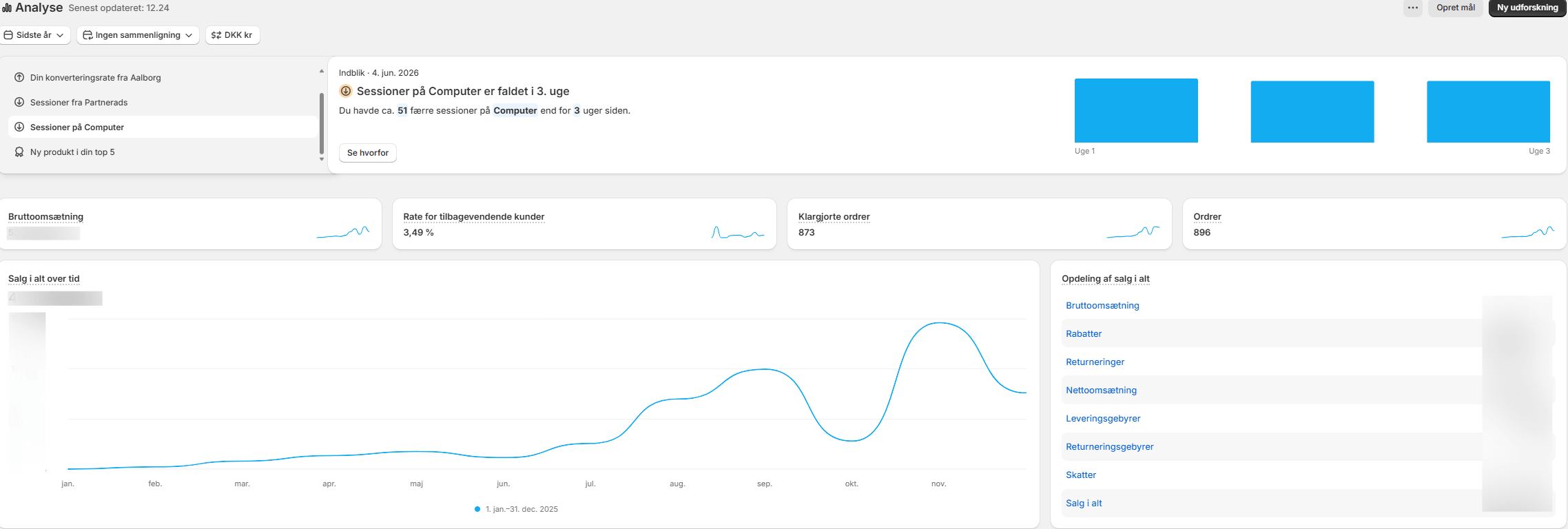Viewport: 1568px width, 529px height.
Task: Click the Opret mål button
Action: pyautogui.click(x=1456, y=8)
